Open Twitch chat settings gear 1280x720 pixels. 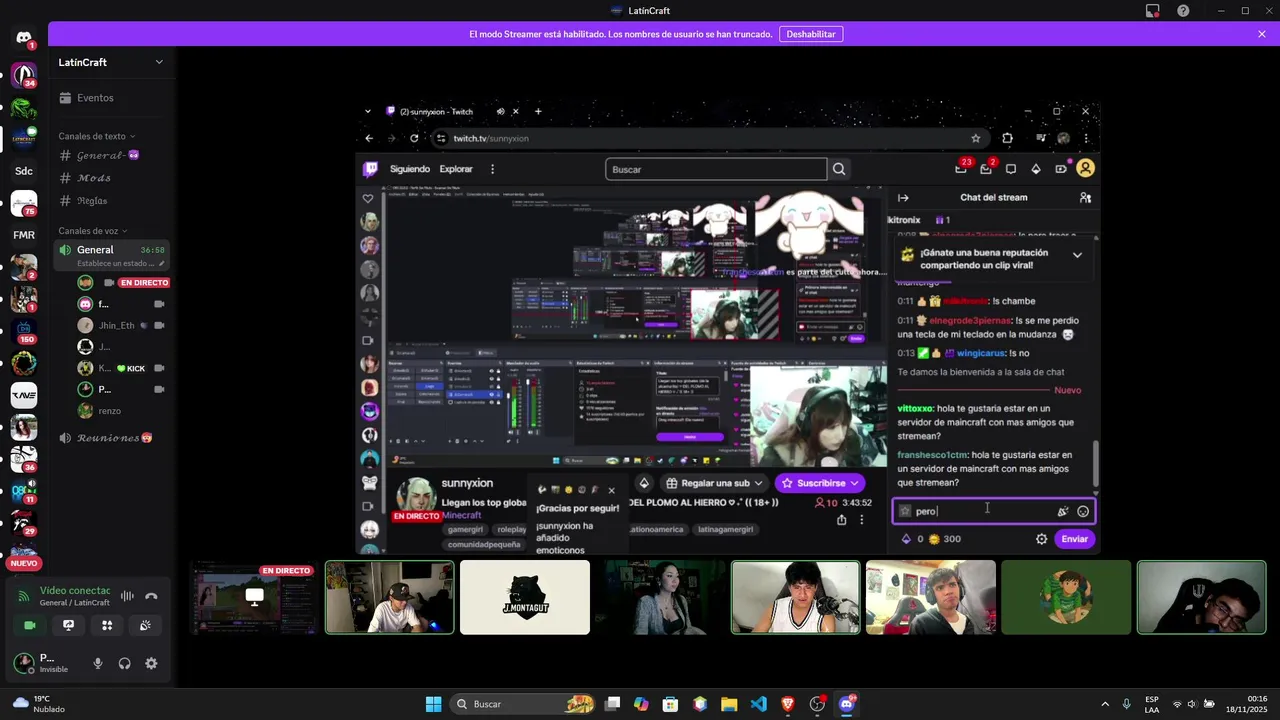[x=1041, y=539]
